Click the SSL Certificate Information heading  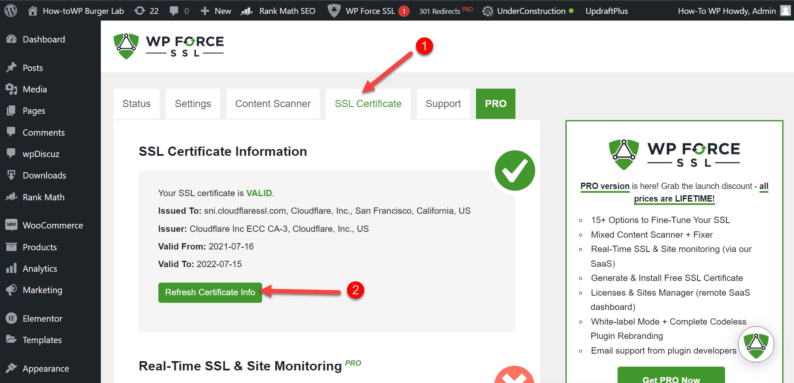click(x=223, y=151)
